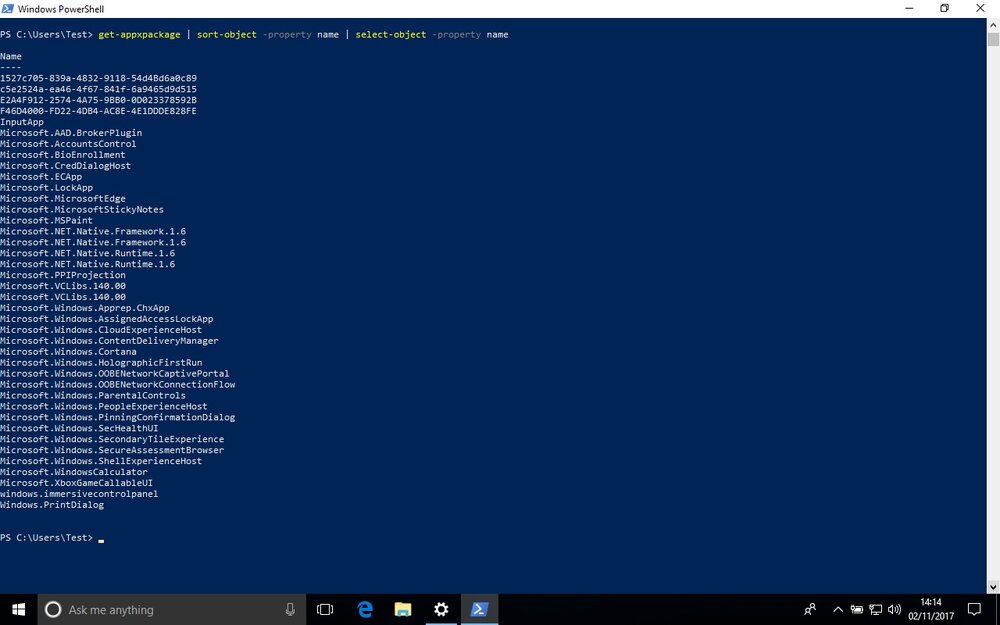
Task: Open the People icon in the system tray
Action: pos(810,610)
